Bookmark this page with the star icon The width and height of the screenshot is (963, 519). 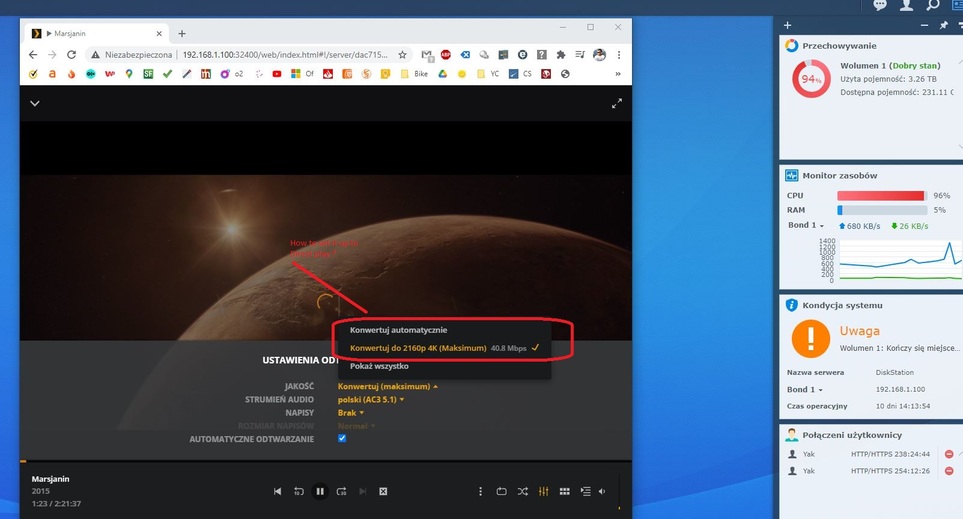[402, 55]
